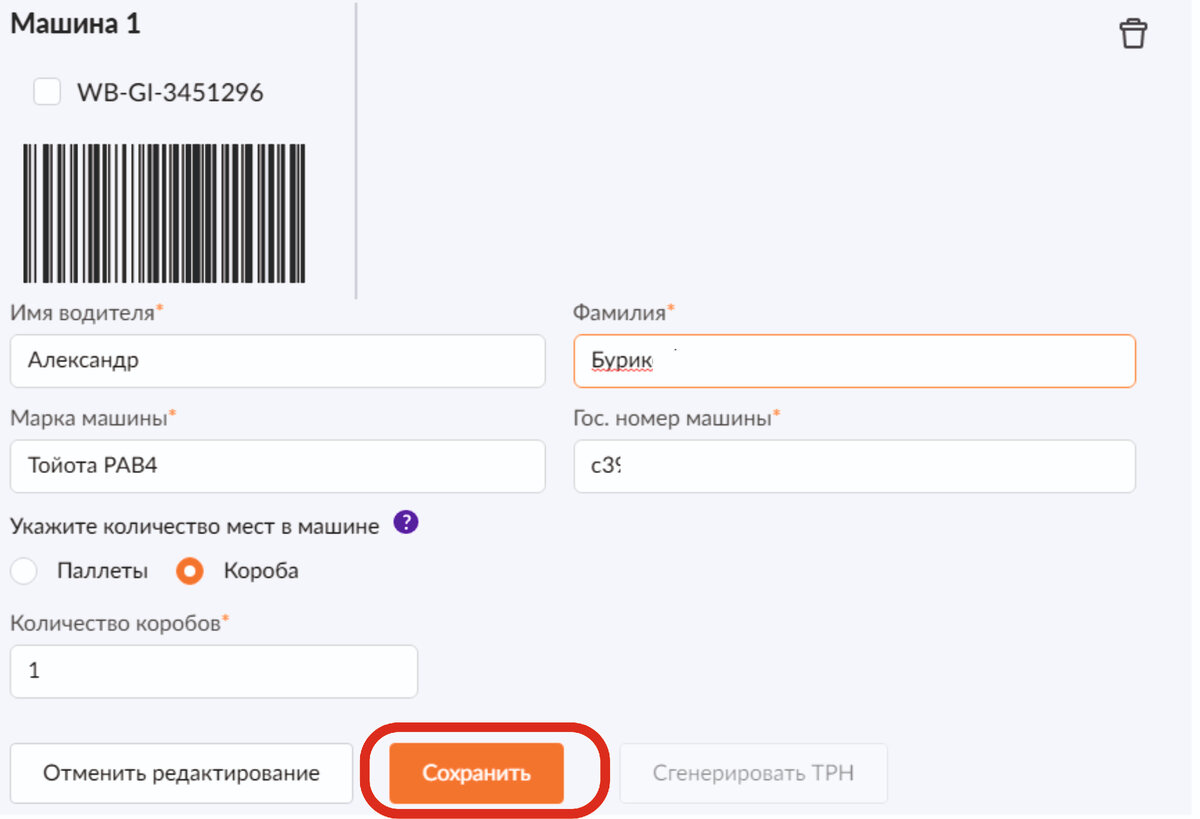Edit the Марка машины field with Тойота РАВ4
The height and width of the screenshot is (819, 1200).
tap(277, 466)
